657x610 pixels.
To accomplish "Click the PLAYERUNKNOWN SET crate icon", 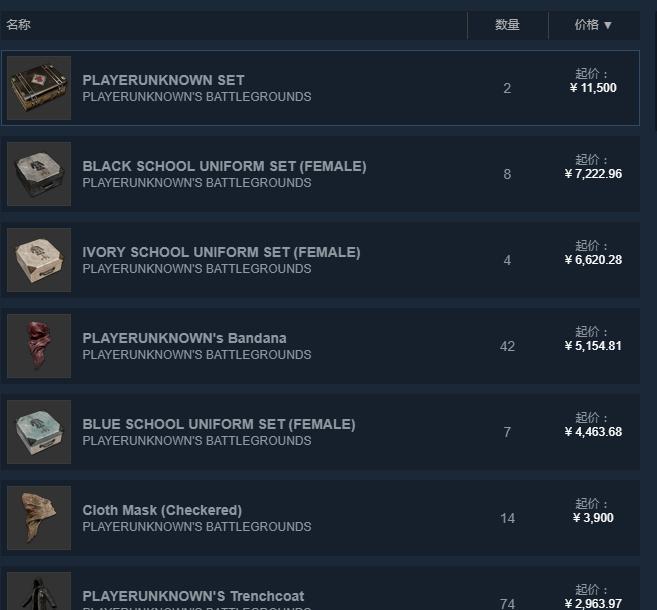I will (39, 88).
